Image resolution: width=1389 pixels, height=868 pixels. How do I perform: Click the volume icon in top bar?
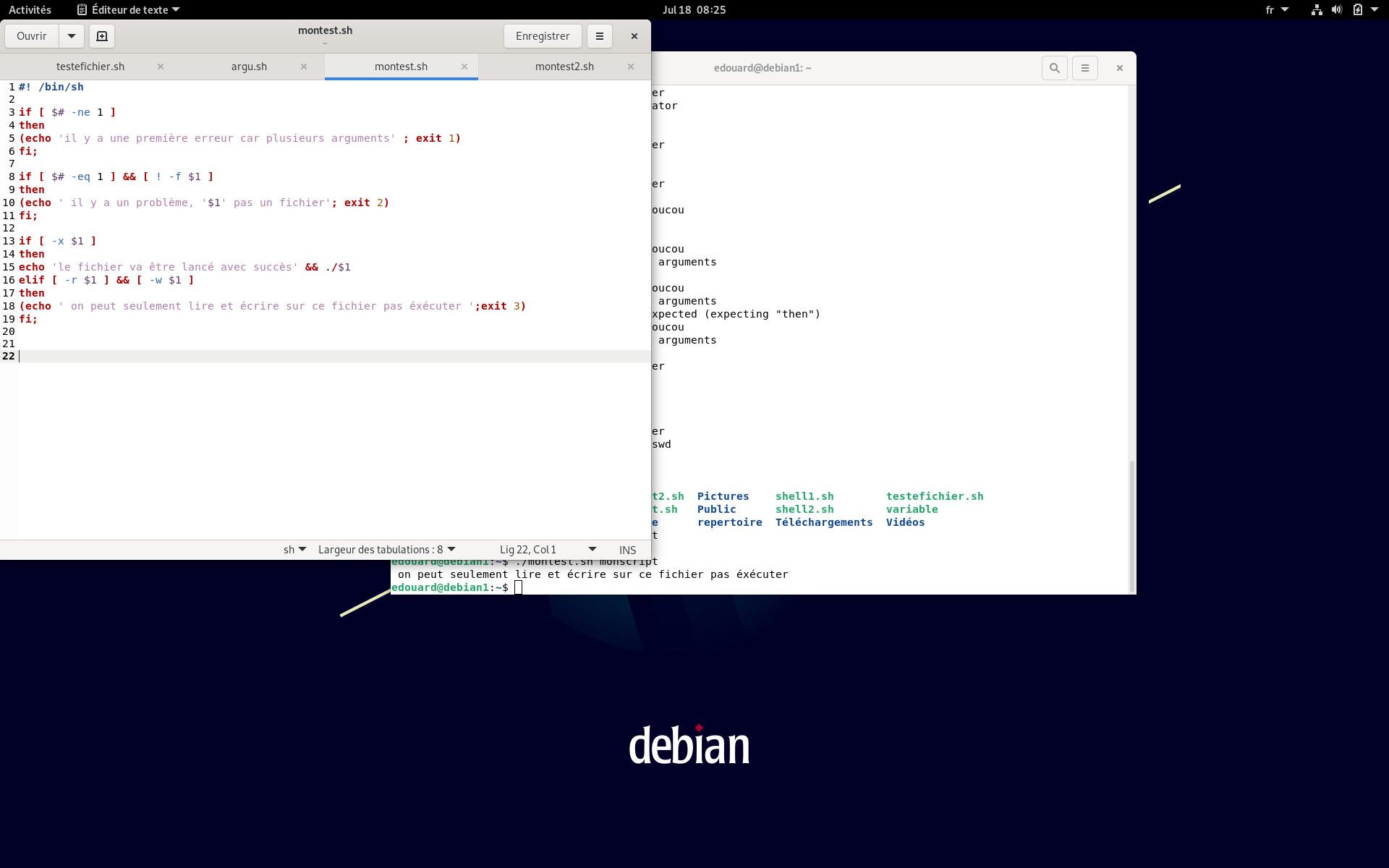click(1337, 9)
